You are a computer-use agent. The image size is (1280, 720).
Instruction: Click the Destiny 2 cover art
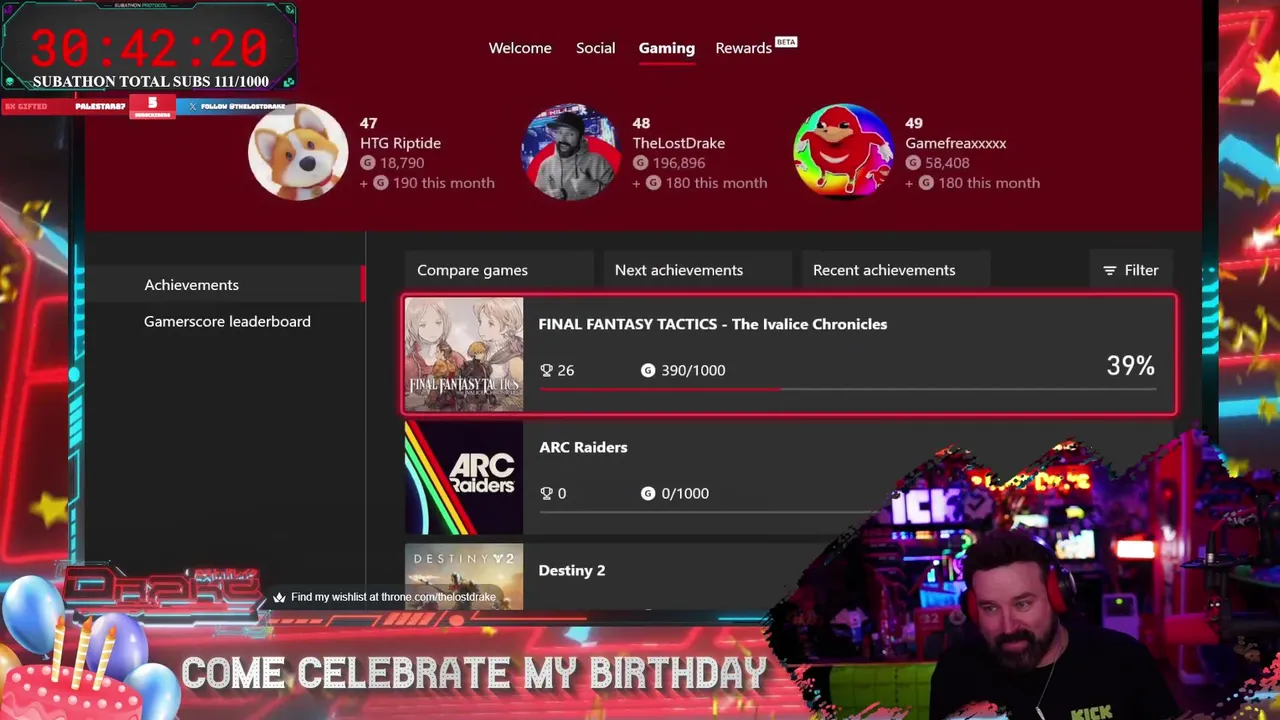[x=464, y=577]
